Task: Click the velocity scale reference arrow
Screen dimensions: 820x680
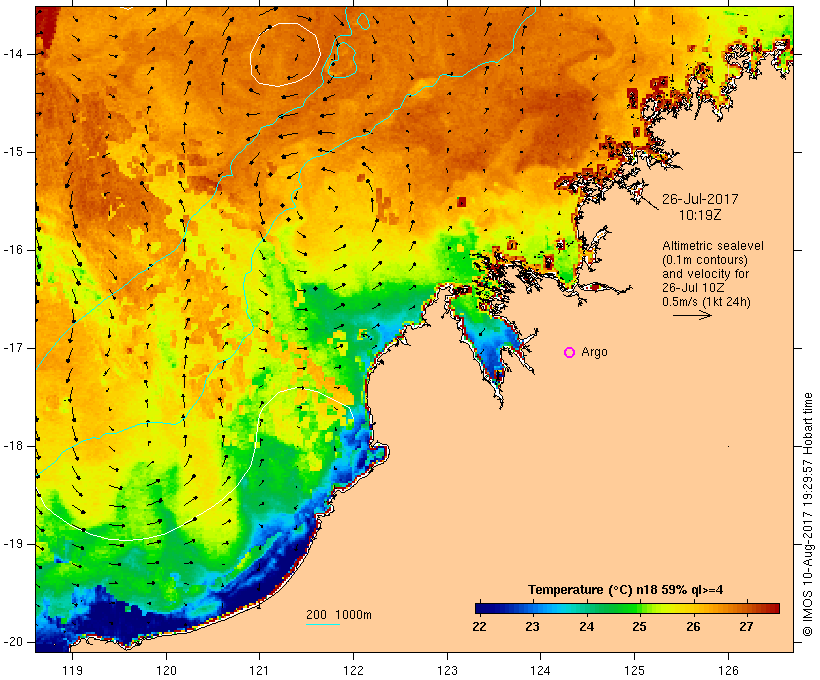Action: (x=692, y=315)
